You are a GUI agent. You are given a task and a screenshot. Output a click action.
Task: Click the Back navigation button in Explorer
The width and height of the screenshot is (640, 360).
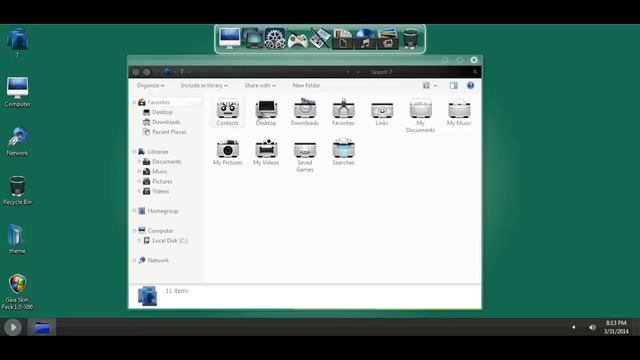point(136,72)
